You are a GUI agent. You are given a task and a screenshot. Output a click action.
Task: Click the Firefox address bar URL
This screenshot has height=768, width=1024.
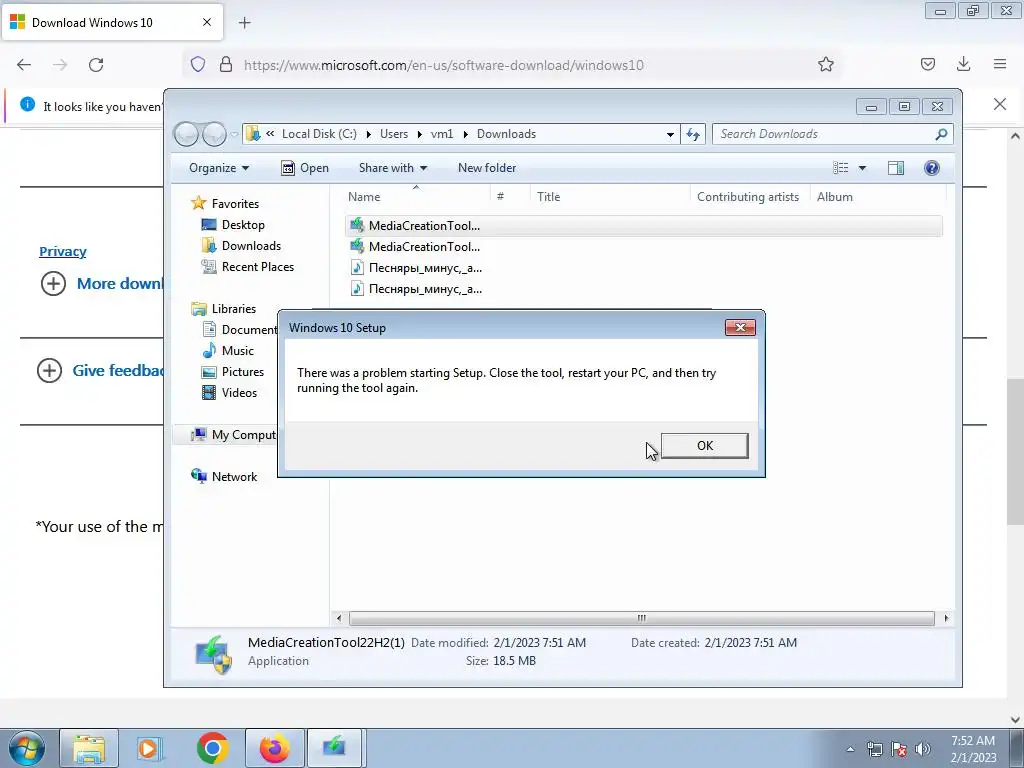click(443, 65)
